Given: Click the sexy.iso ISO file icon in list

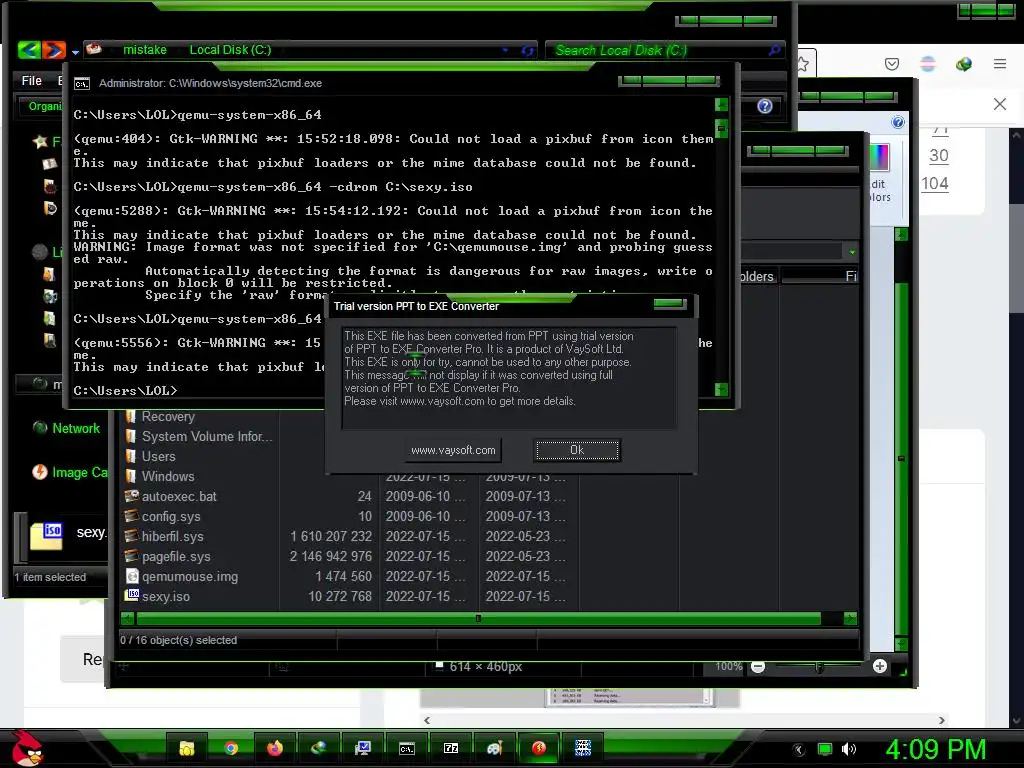Looking at the screenshot, I should point(132,595).
